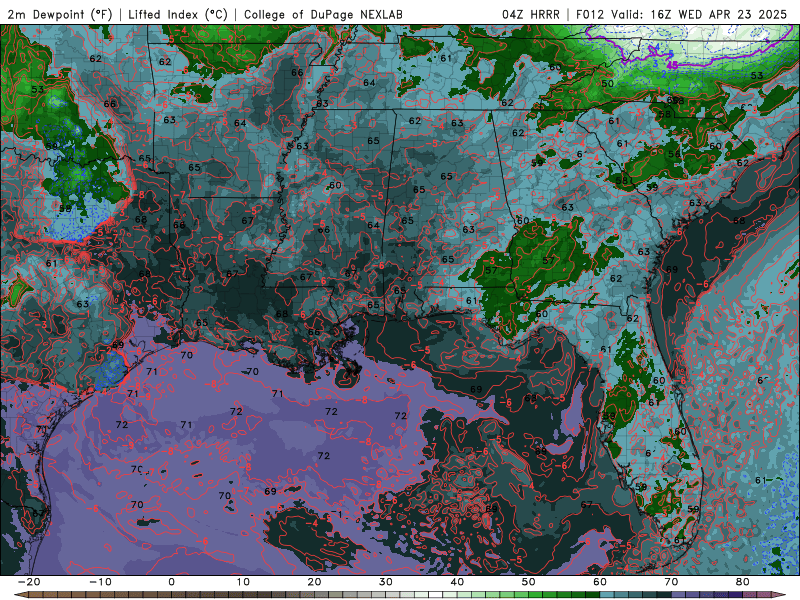Click the 10 label on the color scale

243,582
